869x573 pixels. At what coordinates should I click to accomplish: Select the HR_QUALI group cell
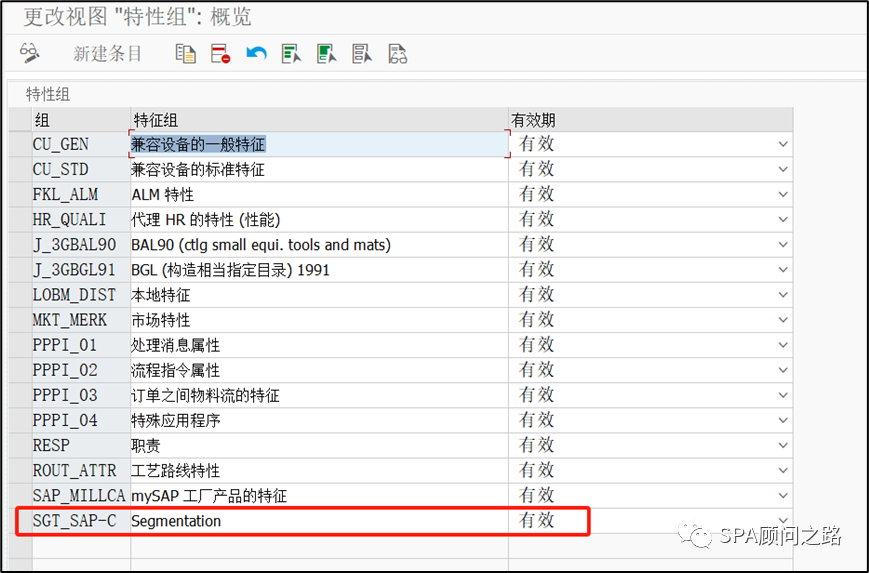80,219
